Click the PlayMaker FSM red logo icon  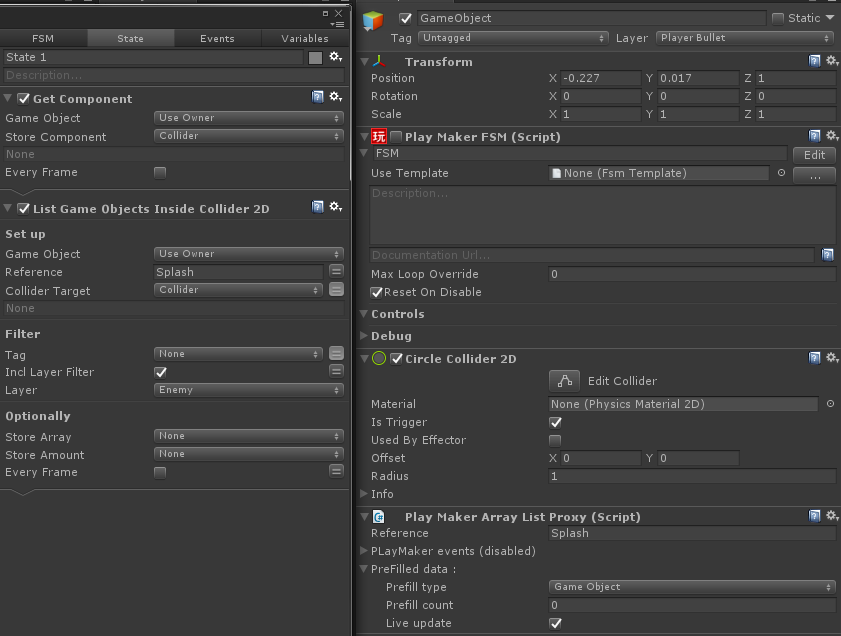[x=379, y=137]
